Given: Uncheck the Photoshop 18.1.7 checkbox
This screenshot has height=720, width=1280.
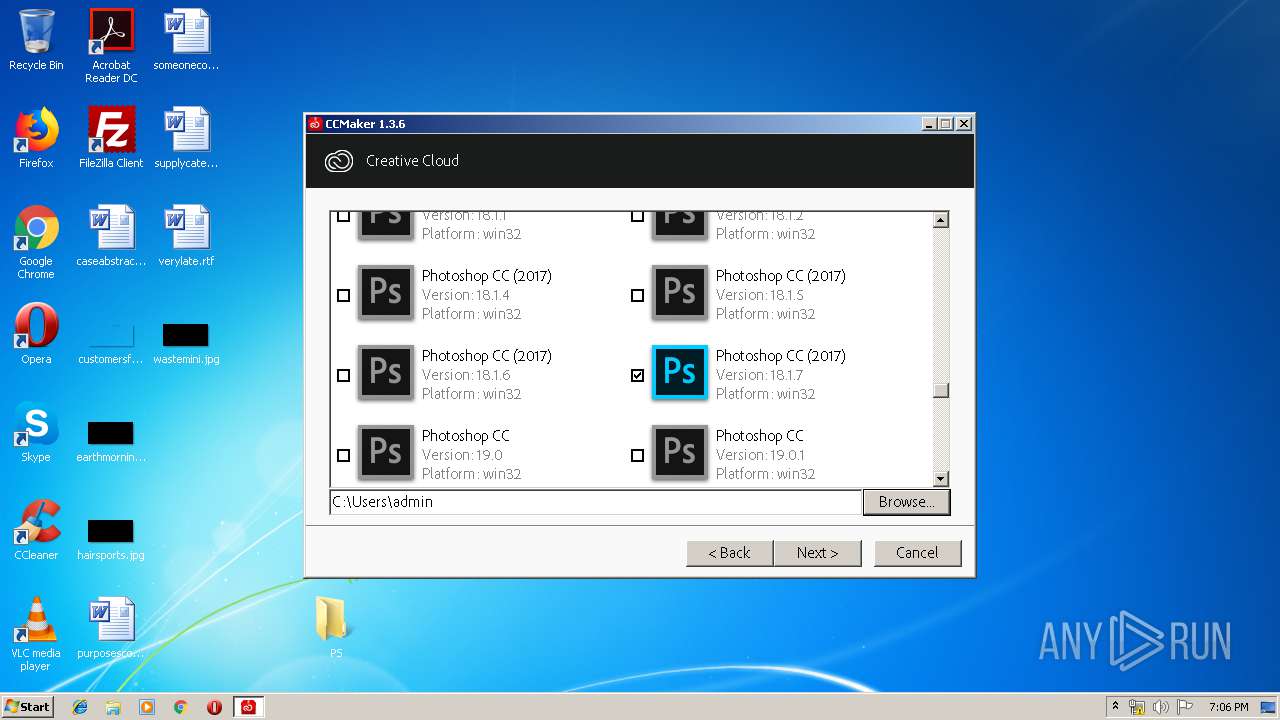Looking at the screenshot, I should click(x=637, y=375).
